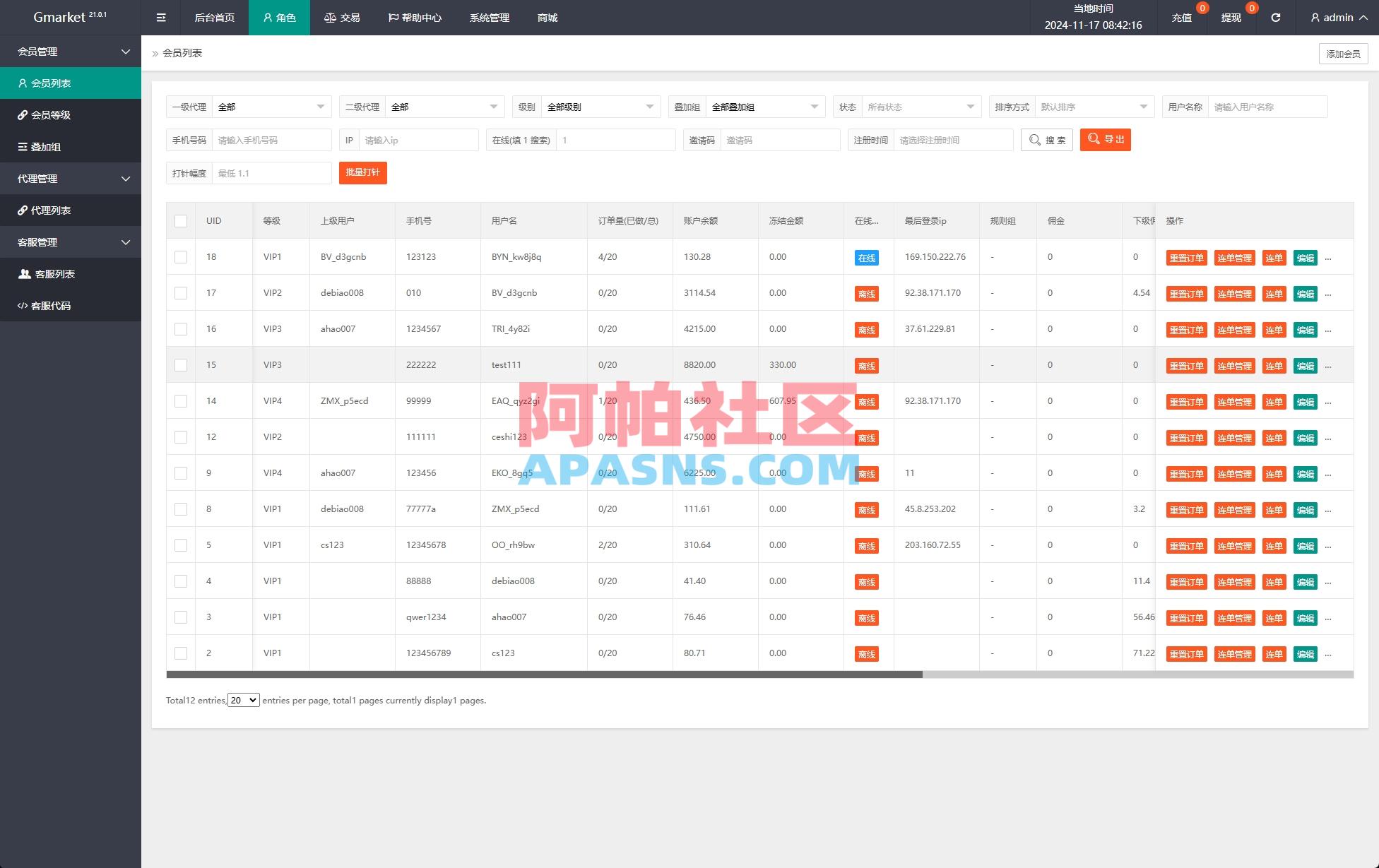
Task: Open the 叠加组 dropdown filter
Action: click(766, 106)
